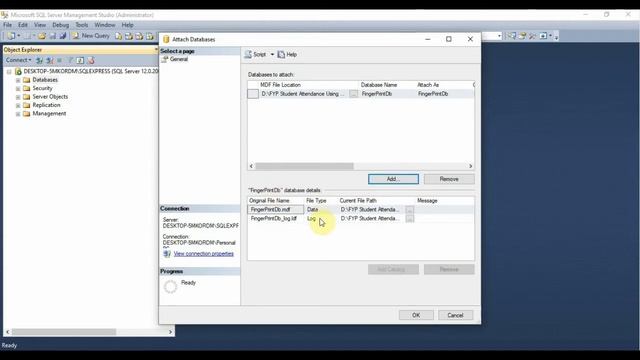640x360 pixels.
Task: Open the Edit menu
Action: (x=23, y=25)
